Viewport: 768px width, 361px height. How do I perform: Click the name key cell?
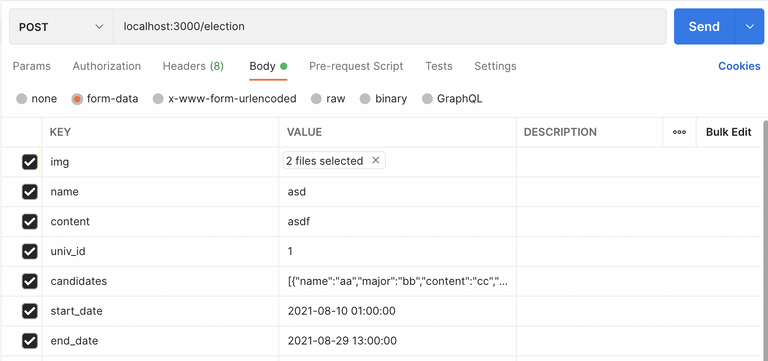point(160,192)
